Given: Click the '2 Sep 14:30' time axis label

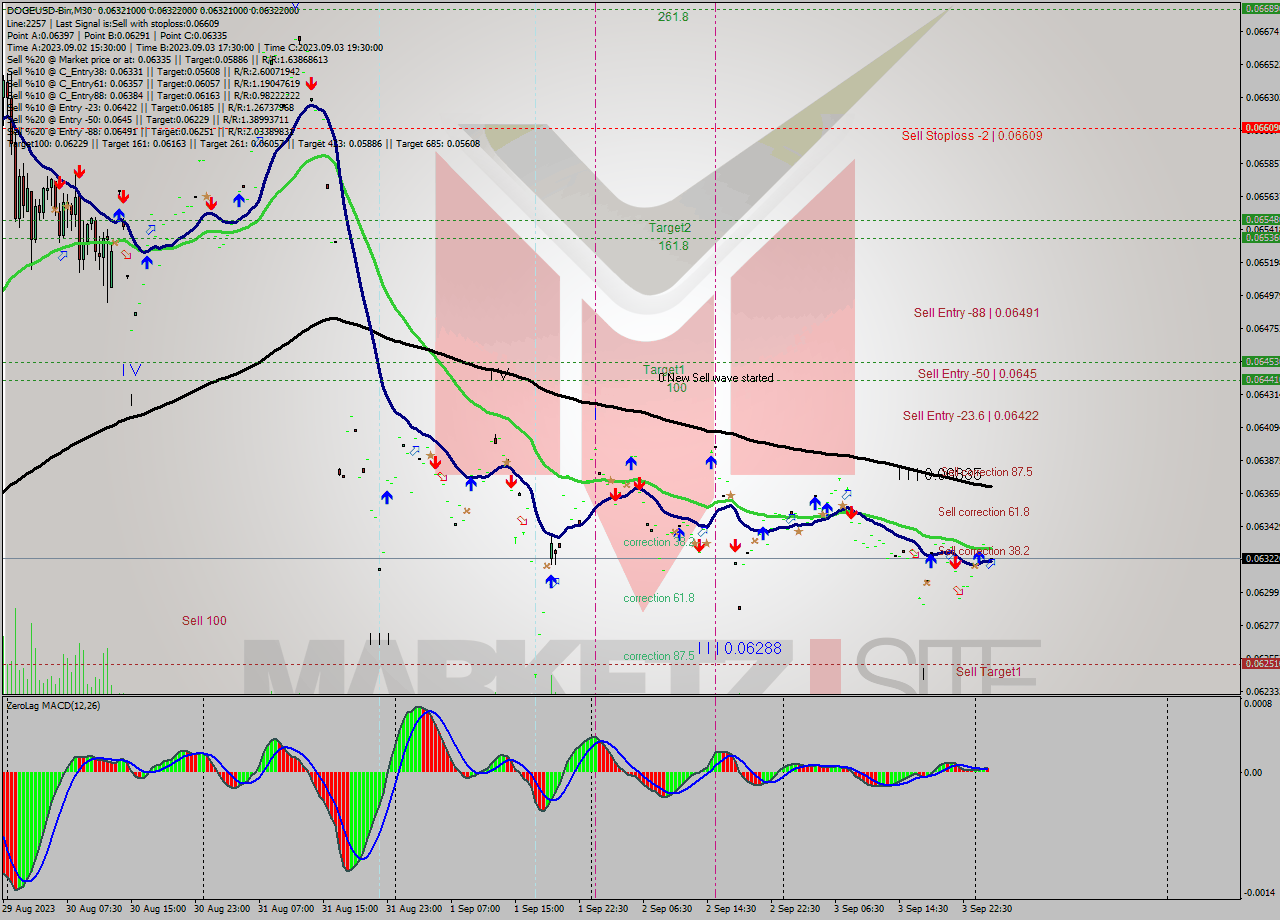Looking at the screenshot, I should (731, 909).
